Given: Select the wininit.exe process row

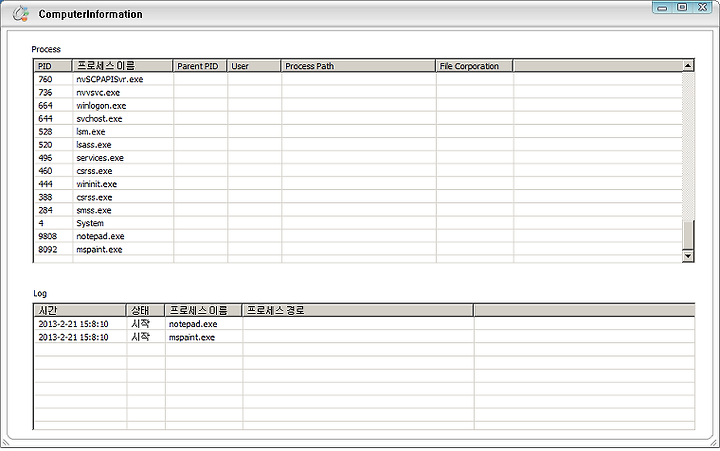Looking at the screenshot, I should point(359,184).
